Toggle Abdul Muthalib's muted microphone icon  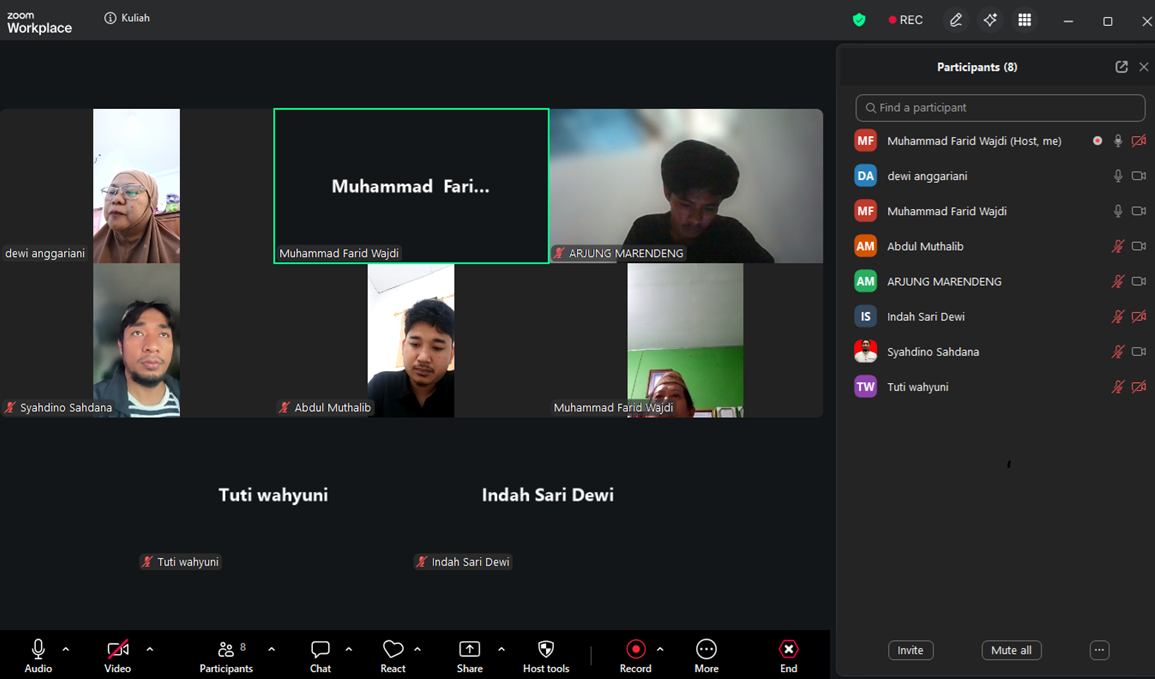point(1117,246)
